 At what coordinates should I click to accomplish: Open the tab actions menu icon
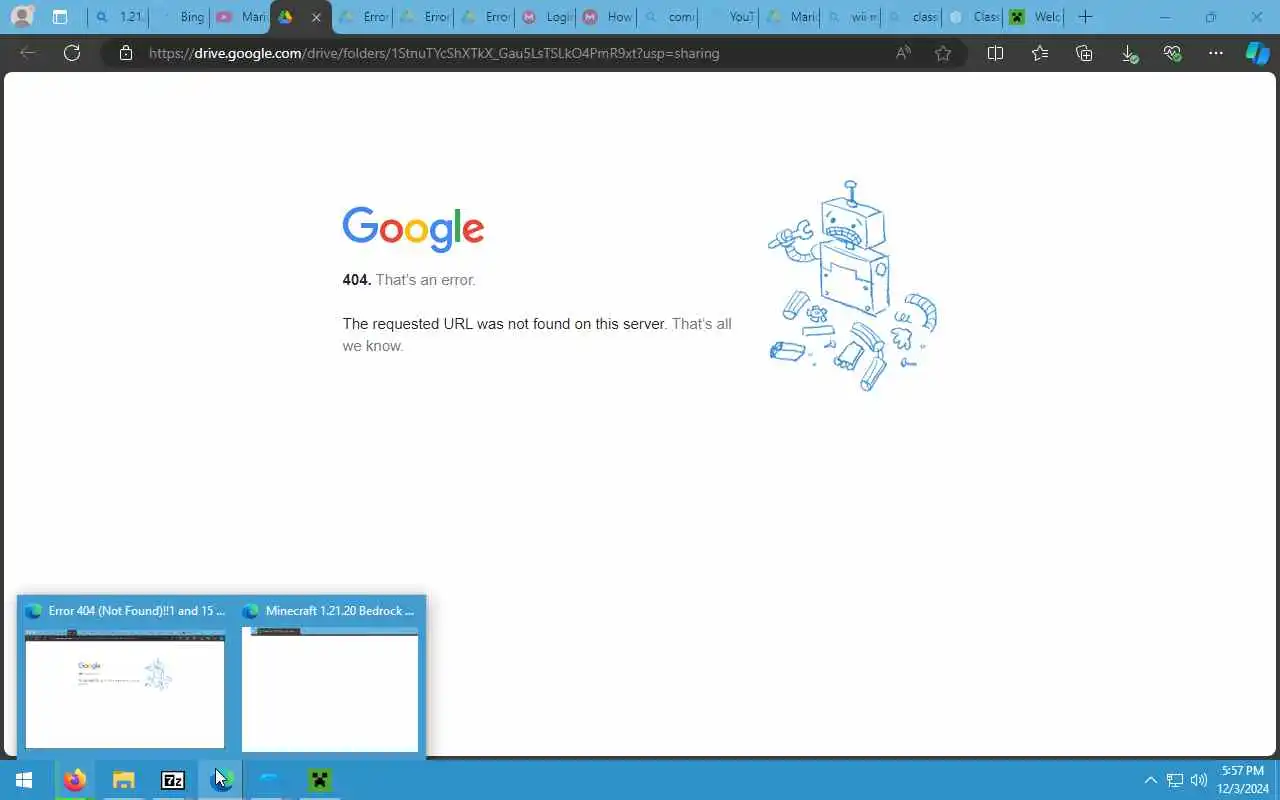pyautogui.click(x=60, y=17)
